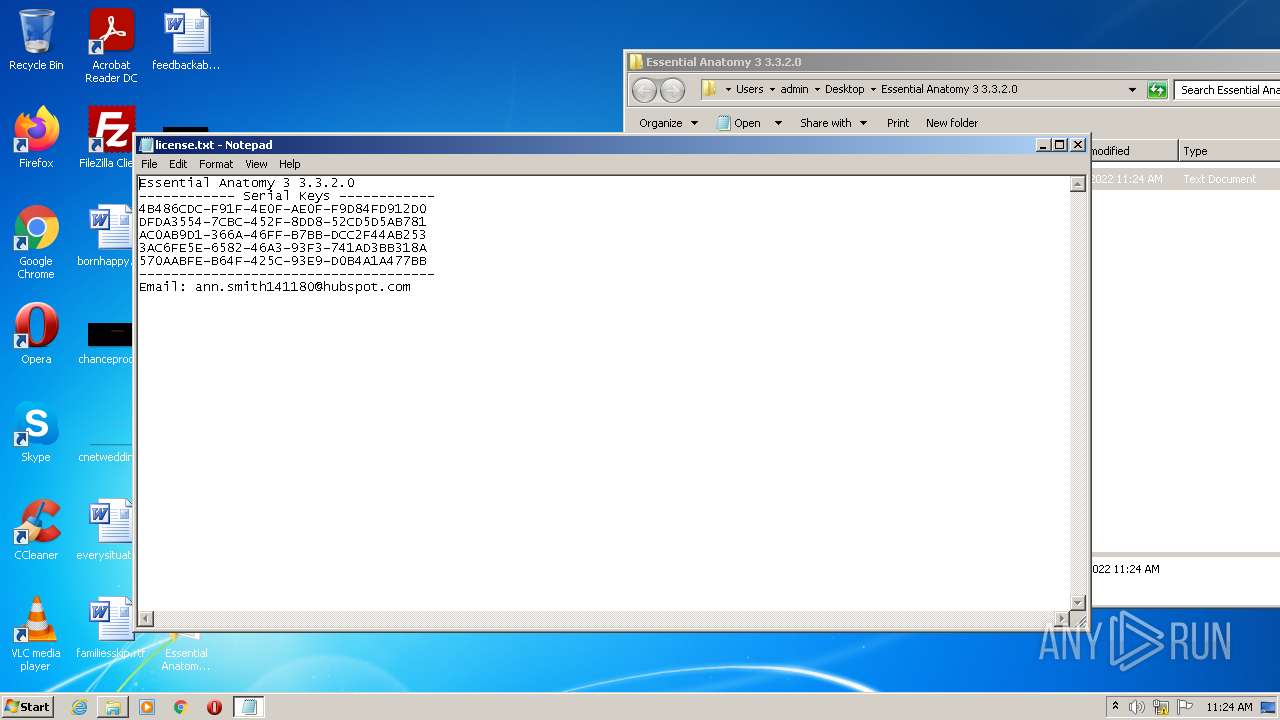Expand the address bar history dropdown
Screen dimensions: 1280x720
(x=1132, y=90)
